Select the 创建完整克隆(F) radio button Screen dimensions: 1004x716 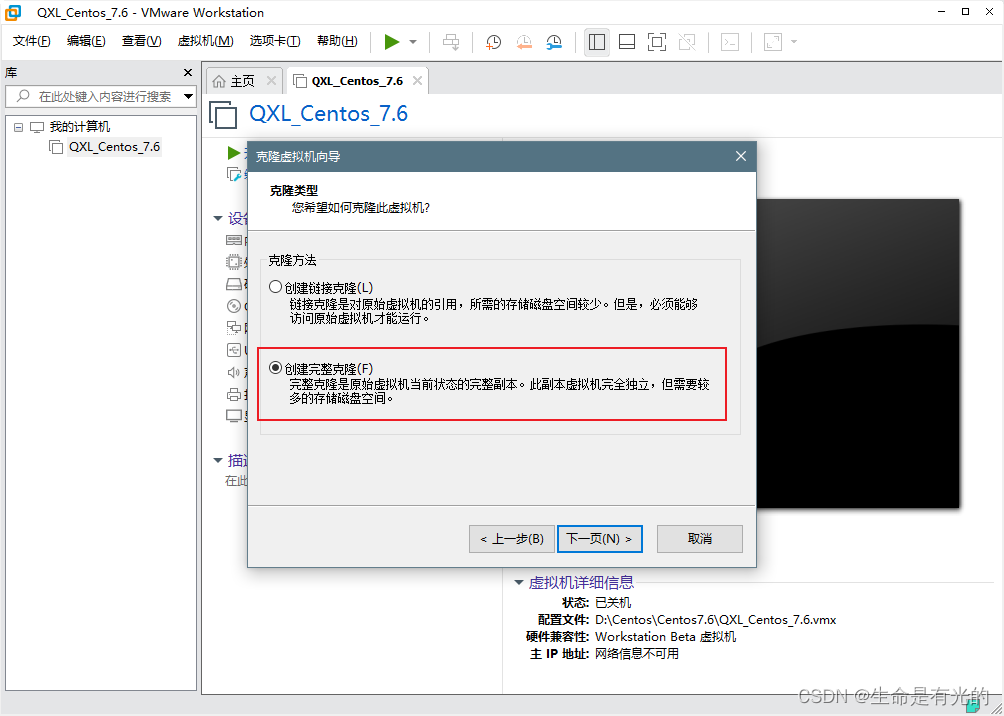(x=275, y=368)
